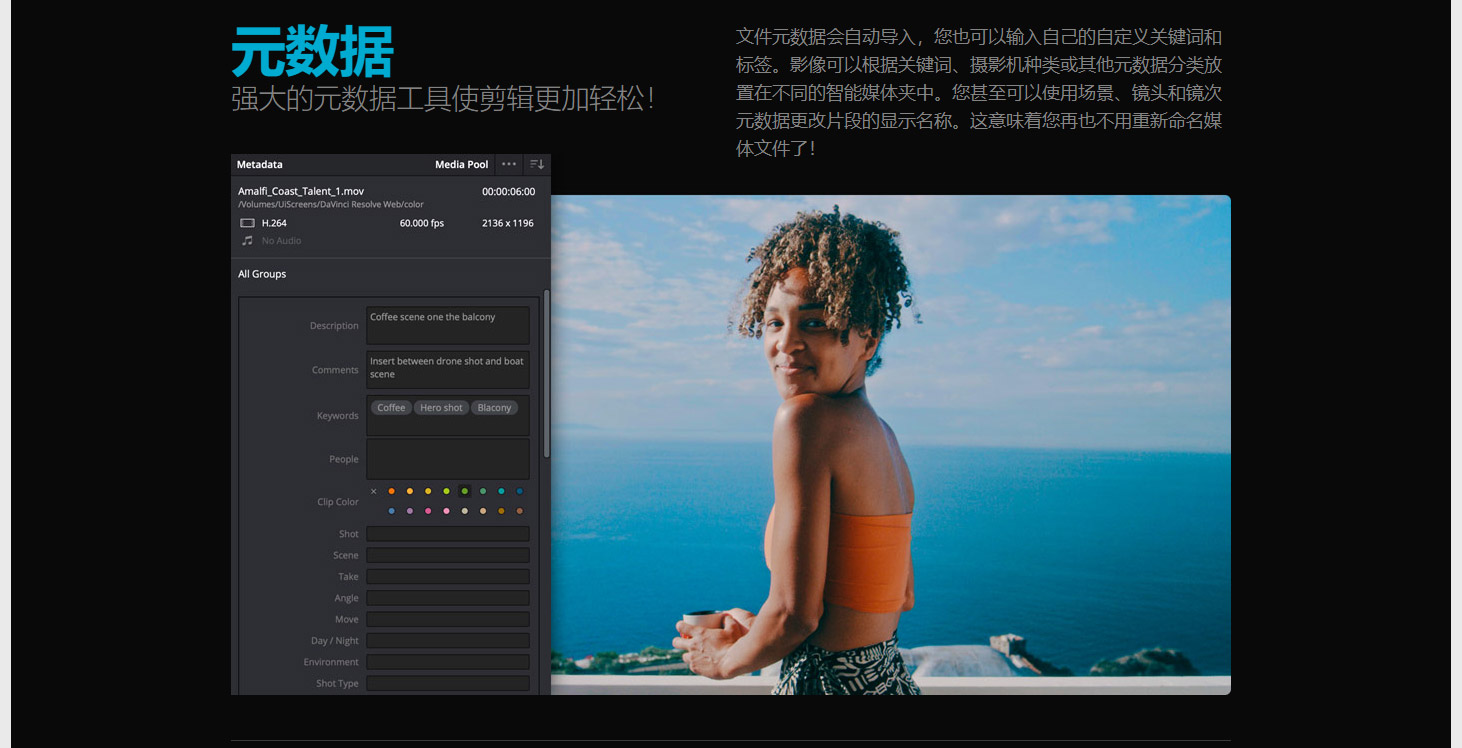This screenshot has height=748, width=1462.
Task: Pick the light blue clip color in second row
Action: tap(391, 511)
